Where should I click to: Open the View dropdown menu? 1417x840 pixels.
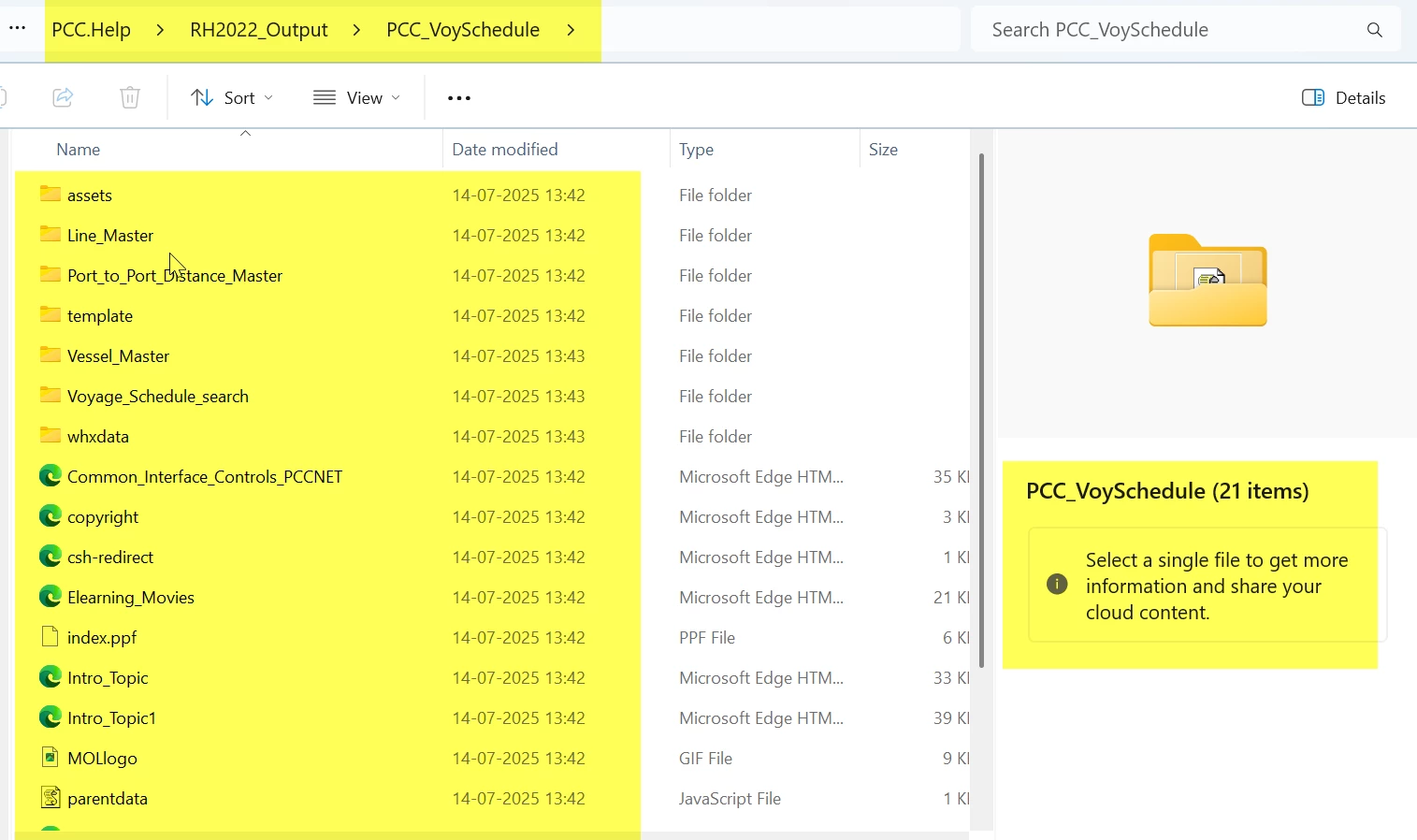coord(357,97)
